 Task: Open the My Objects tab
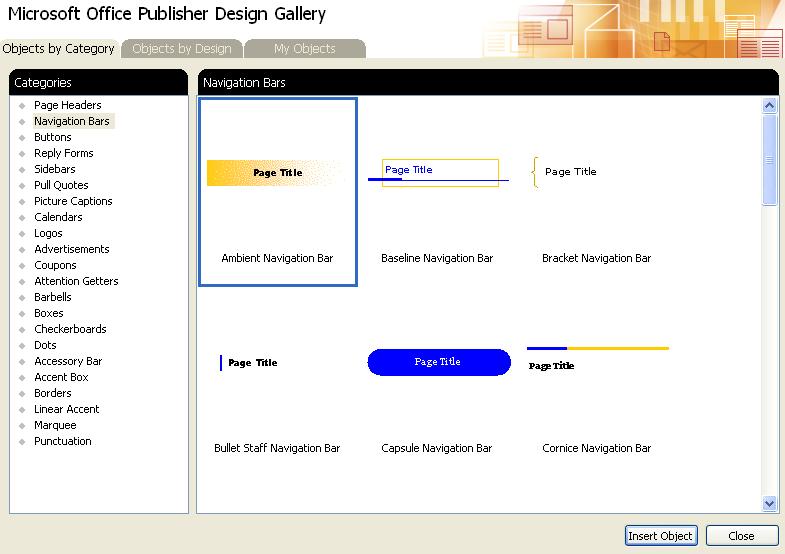tap(305, 48)
